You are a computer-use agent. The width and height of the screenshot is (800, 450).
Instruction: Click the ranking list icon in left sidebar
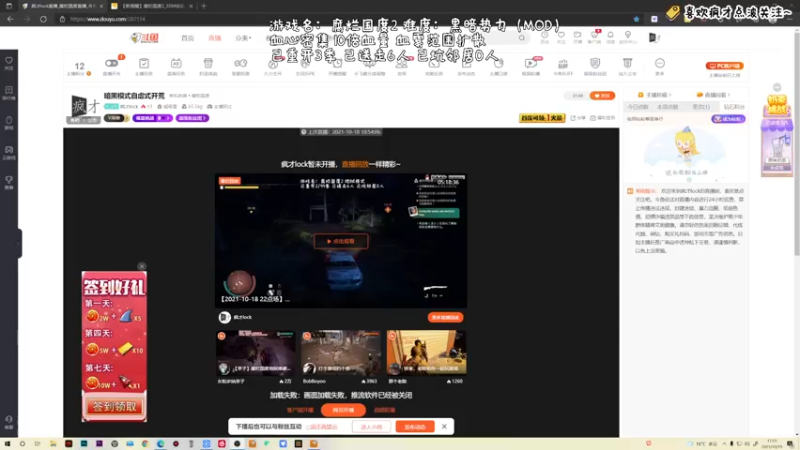pos(9,92)
